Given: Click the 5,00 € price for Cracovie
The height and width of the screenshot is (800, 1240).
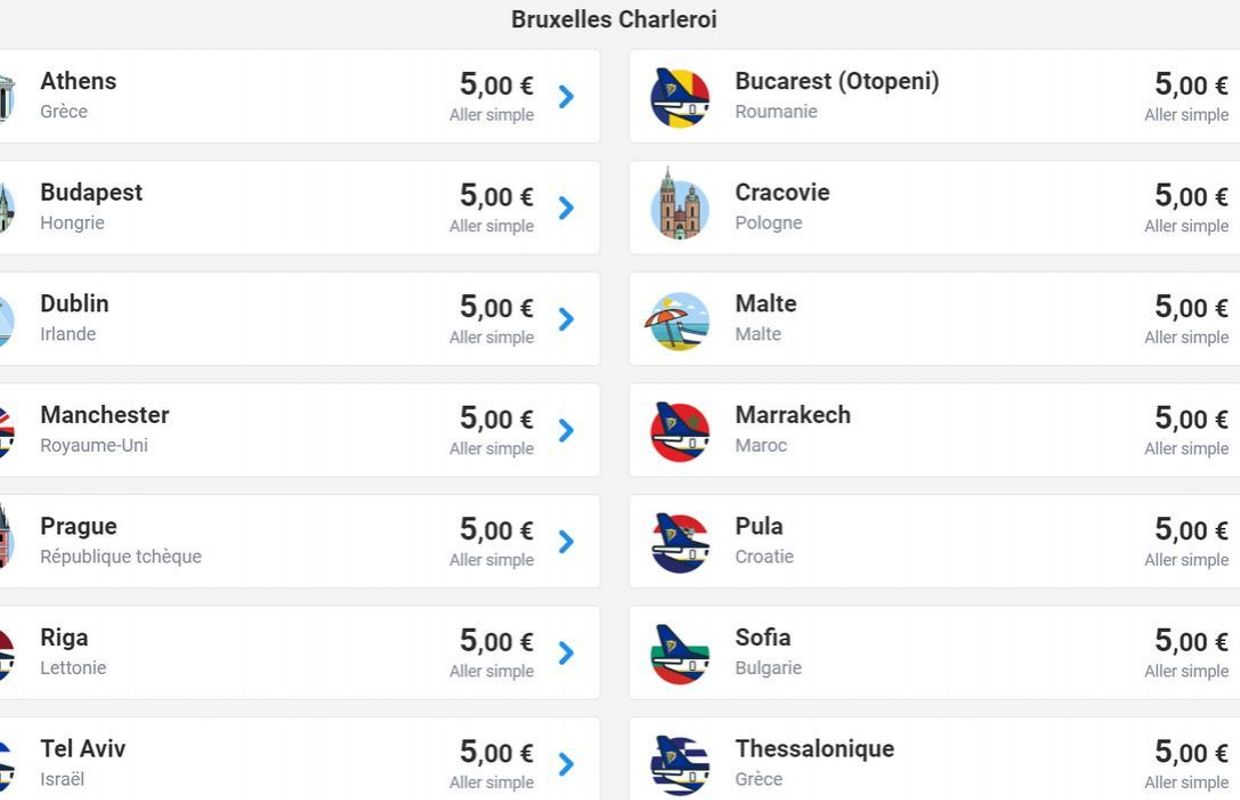Looking at the screenshot, I should pos(1191,196).
